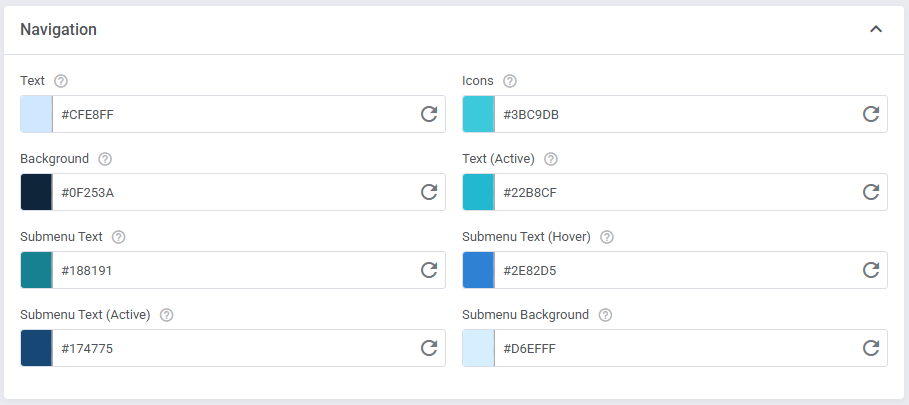Viewport: 909px width, 405px height.
Task: Open the Submenu Text (Hover) swatch
Action: click(479, 270)
